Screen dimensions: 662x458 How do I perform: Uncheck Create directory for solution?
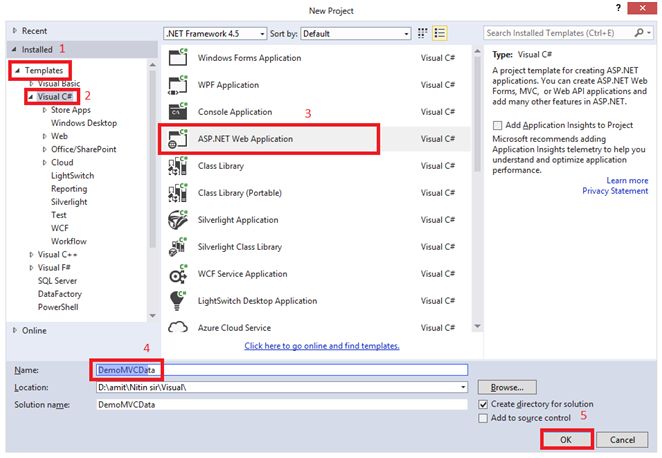pos(483,404)
